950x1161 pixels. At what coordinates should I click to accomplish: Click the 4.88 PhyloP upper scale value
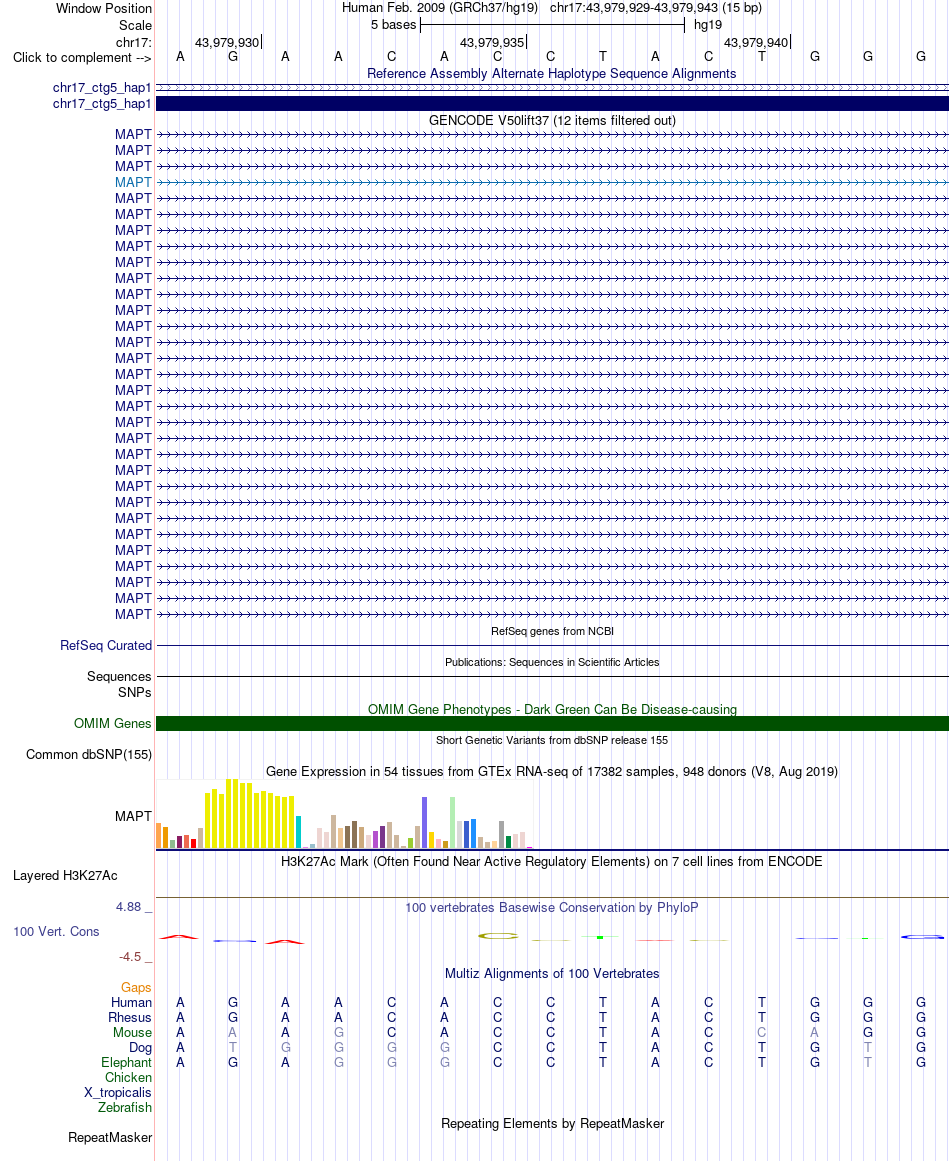coord(128,907)
